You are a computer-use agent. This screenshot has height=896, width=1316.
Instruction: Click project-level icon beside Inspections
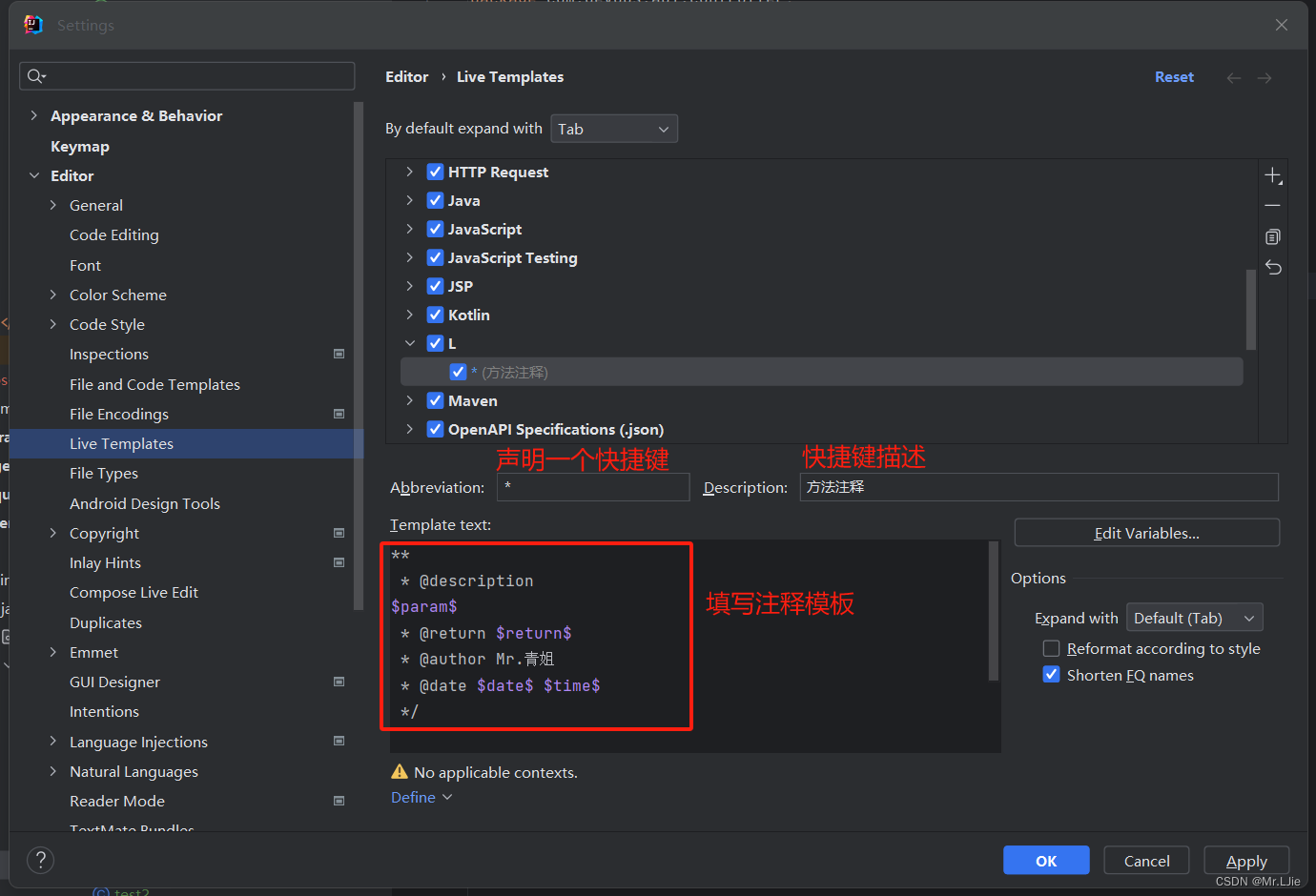[x=339, y=354]
